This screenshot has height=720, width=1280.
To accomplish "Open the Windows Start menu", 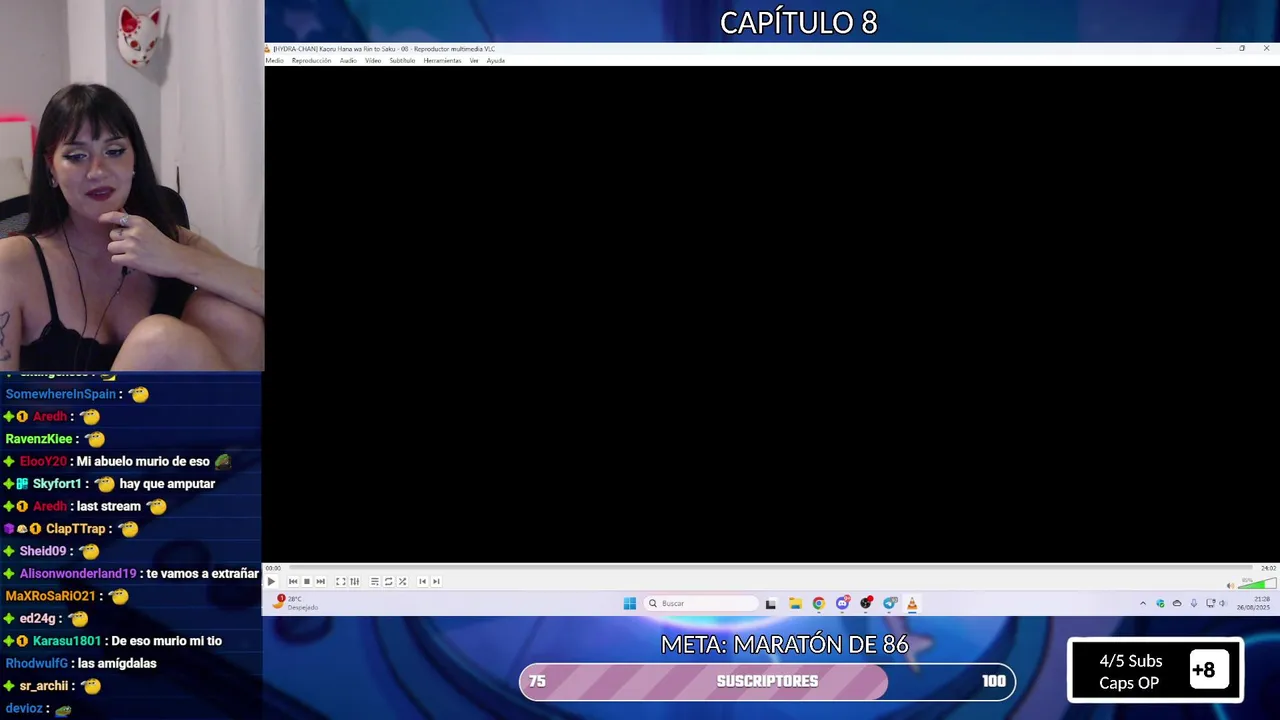I will pos(629,603).
